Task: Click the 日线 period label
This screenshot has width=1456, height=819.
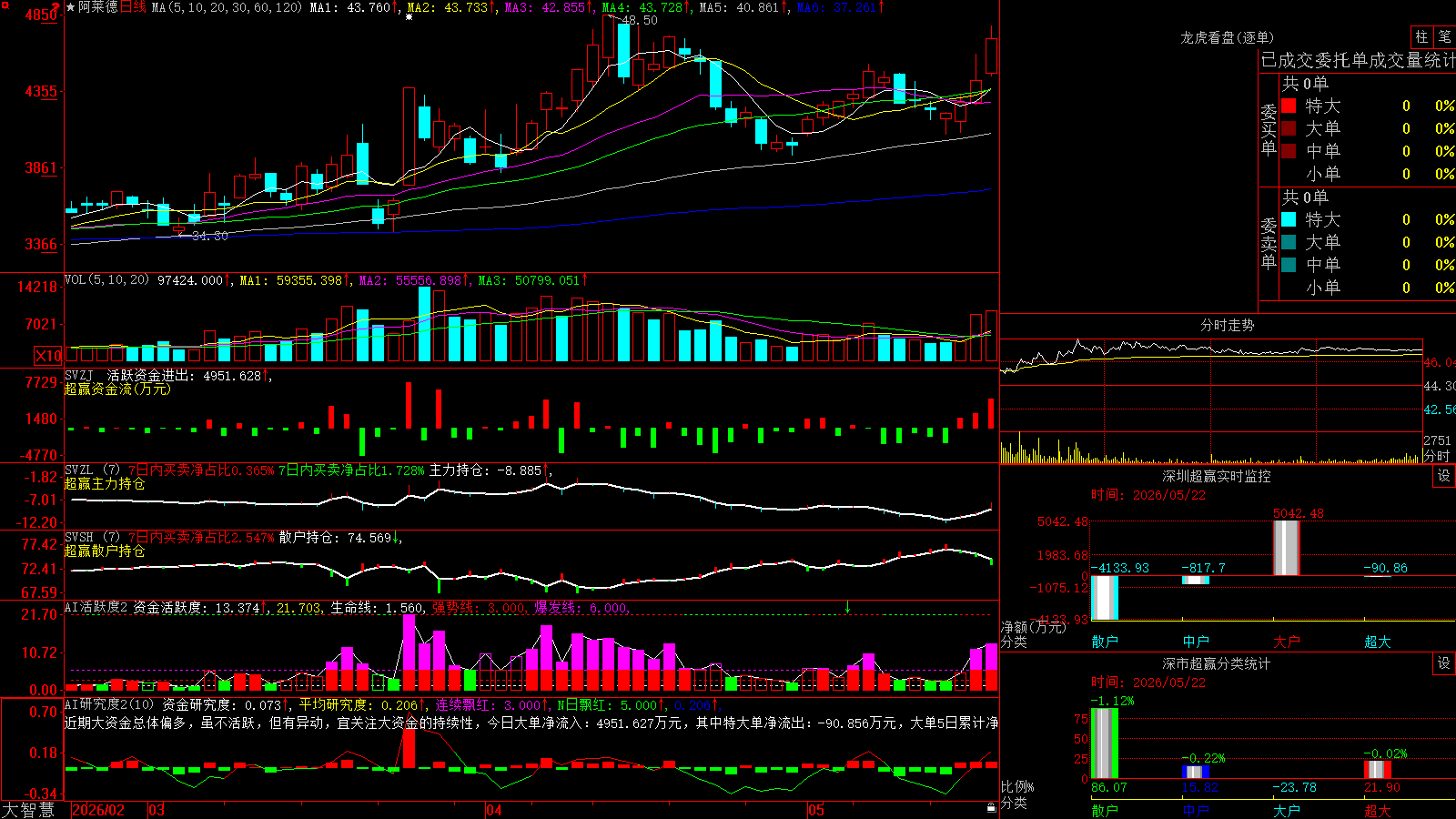Action: pyautogui.click(x=133, y=7)
